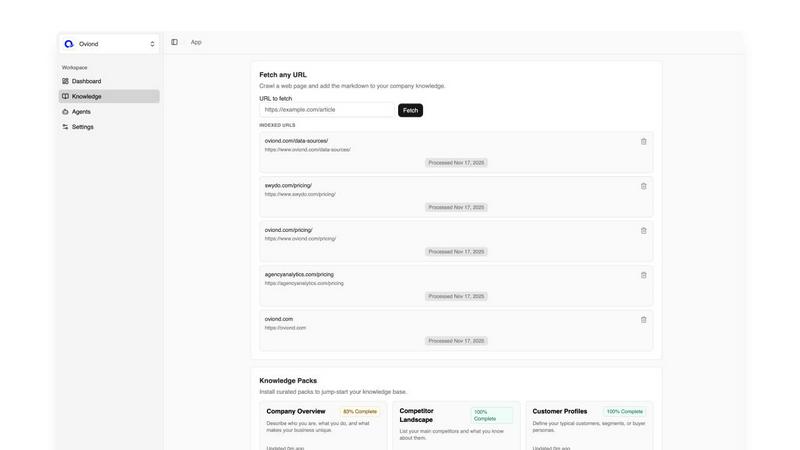Click the Fetch button
Viewport: 800px width, 450px height.
click(410, 110)
